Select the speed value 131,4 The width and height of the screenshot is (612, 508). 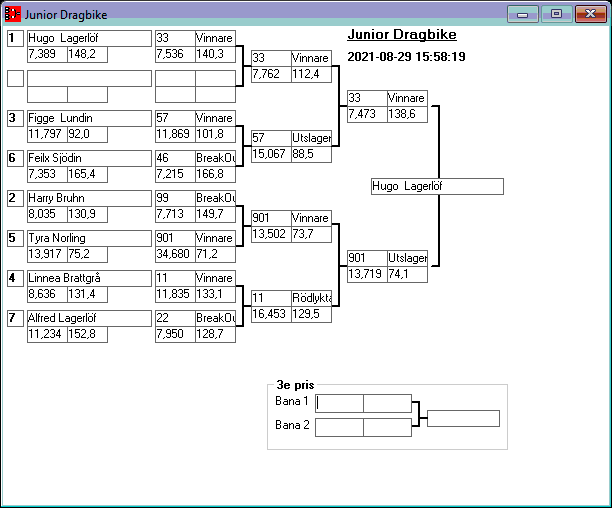pyautogui.click(x=87, y=294)
